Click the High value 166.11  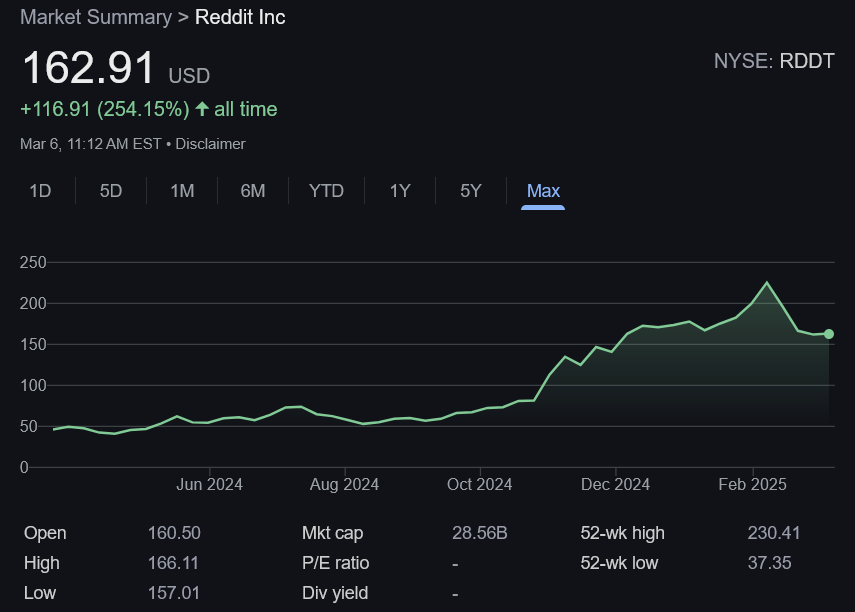(x=173, y=563)
